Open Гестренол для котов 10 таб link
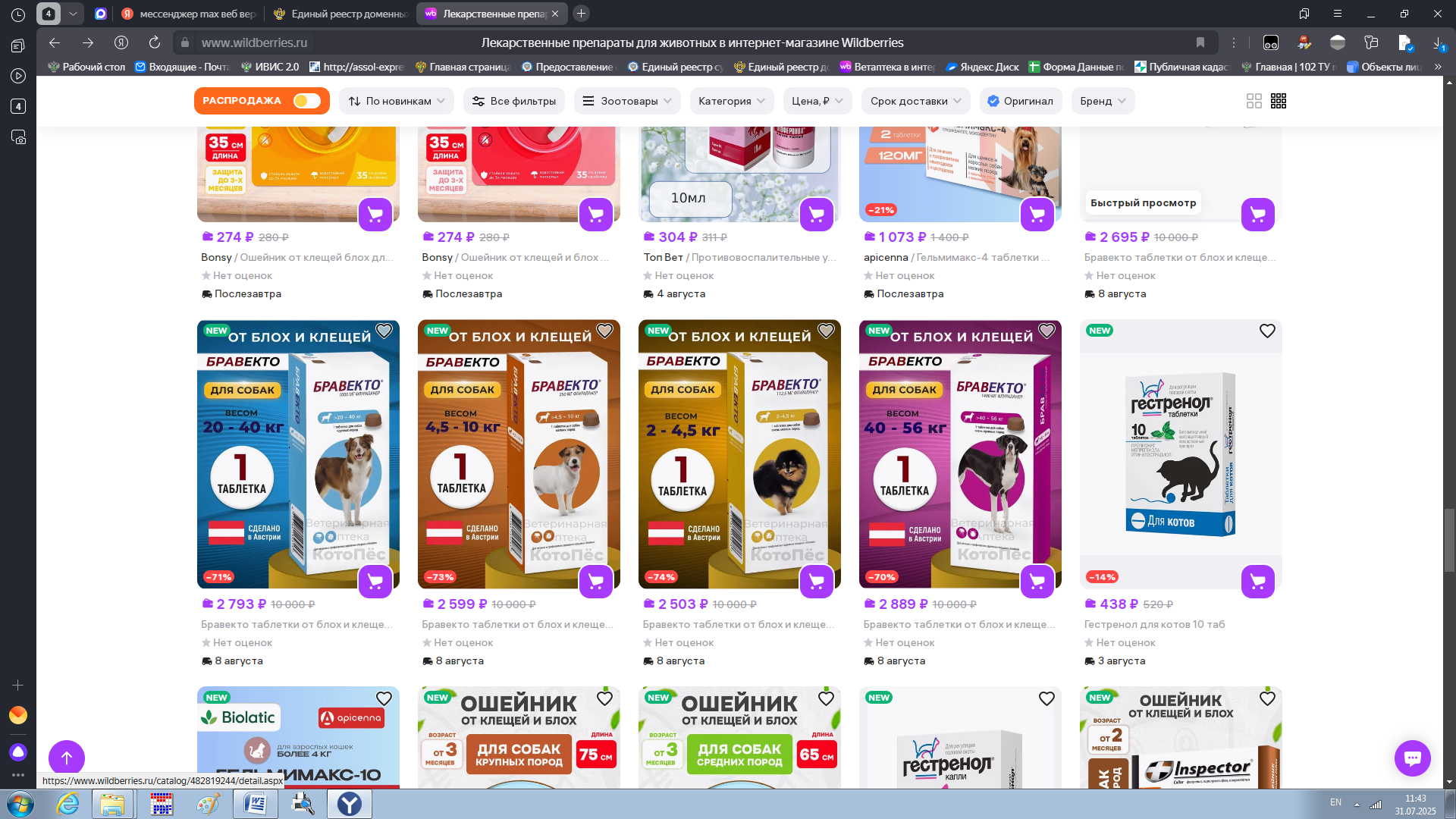The width and height of the screenshot is (1456, 819). pos(1154,625)
